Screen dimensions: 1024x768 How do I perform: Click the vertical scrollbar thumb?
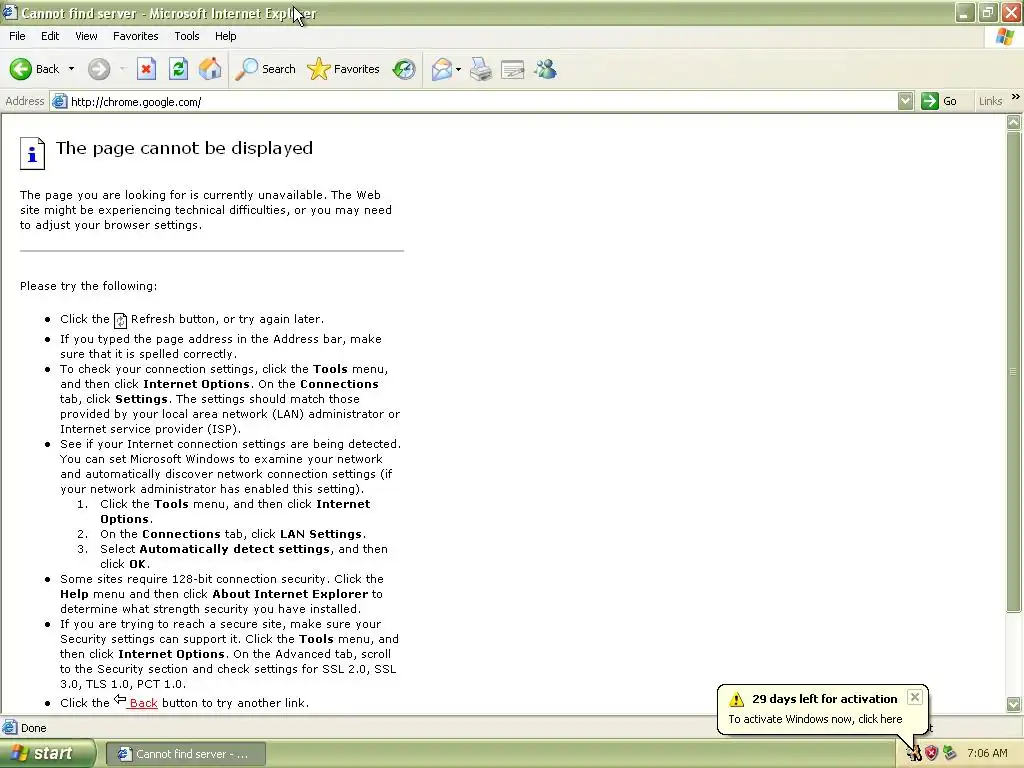click(x=1014, y=372)
